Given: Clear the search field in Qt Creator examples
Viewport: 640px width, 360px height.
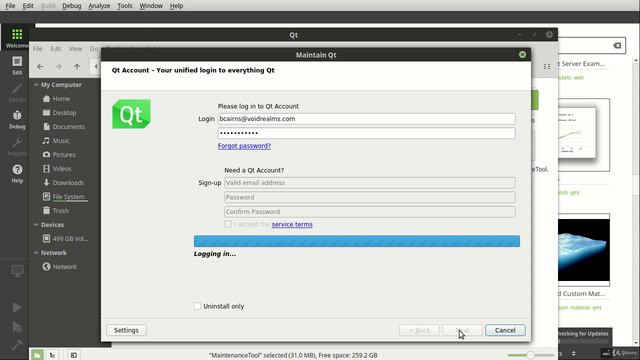Looking at the screenshot, I should [x=617, y=46].
